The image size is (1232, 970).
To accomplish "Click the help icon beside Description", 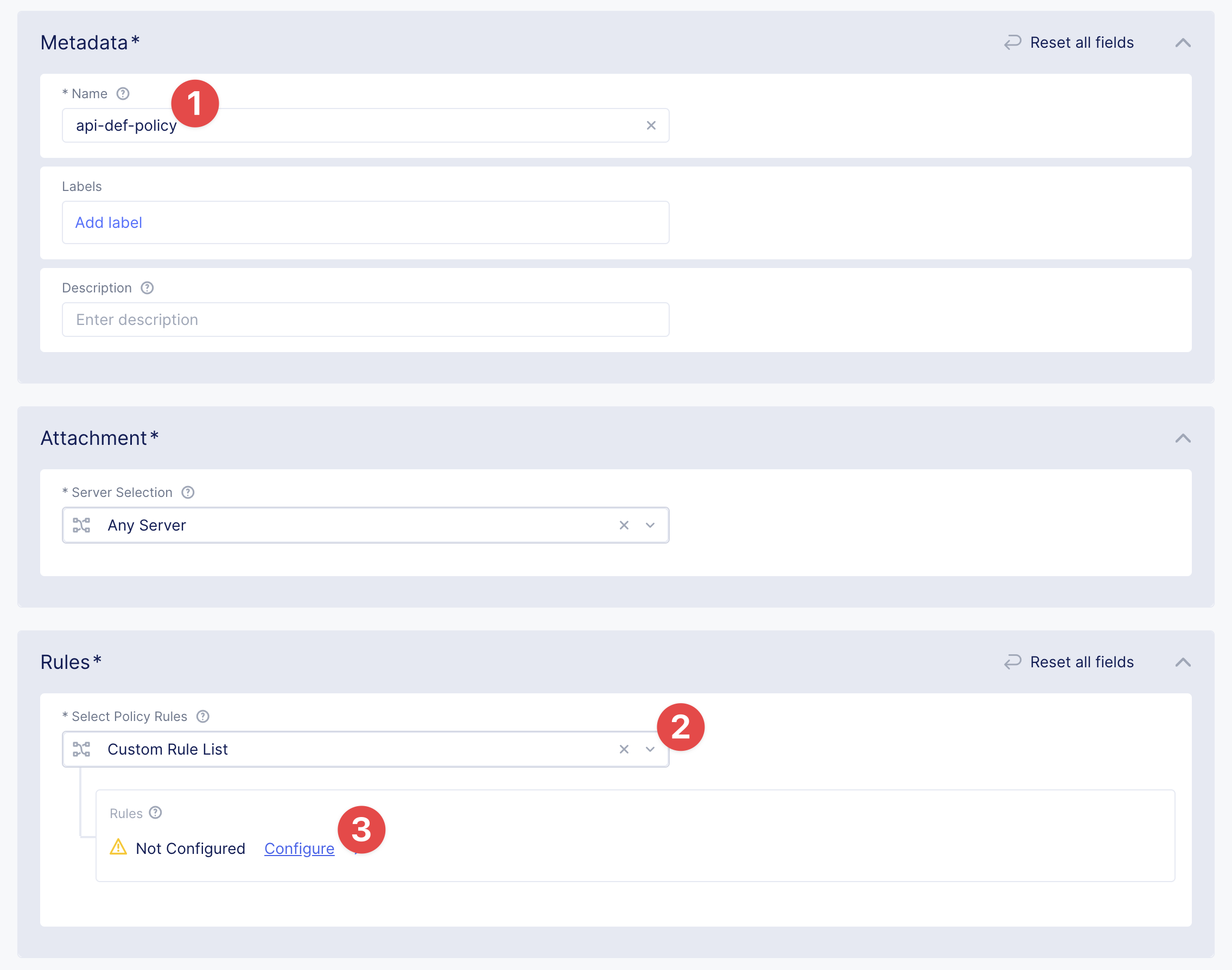I will (147, 288).
